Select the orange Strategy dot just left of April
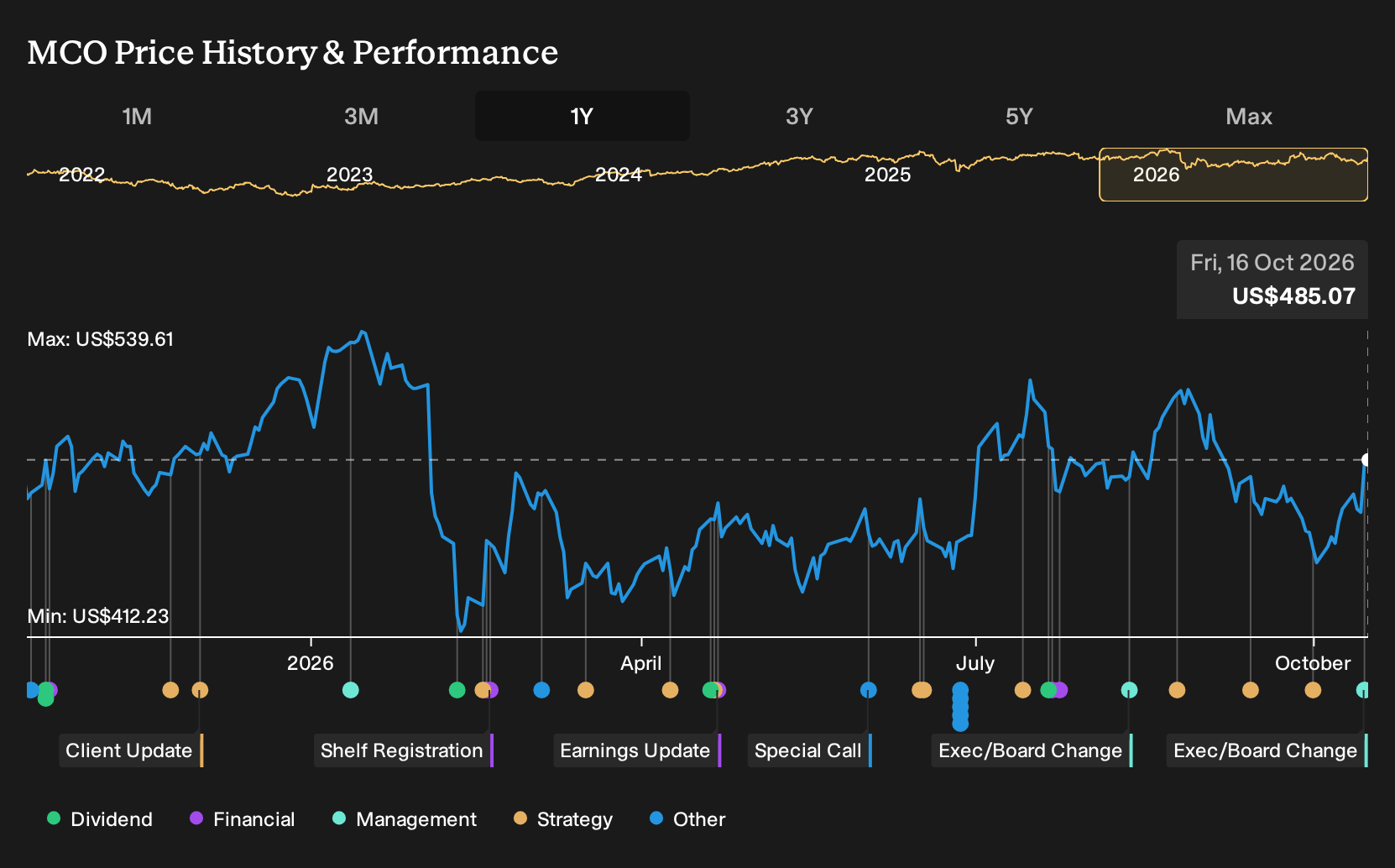This screenshot has height=868, width=1395. point(586,690)
